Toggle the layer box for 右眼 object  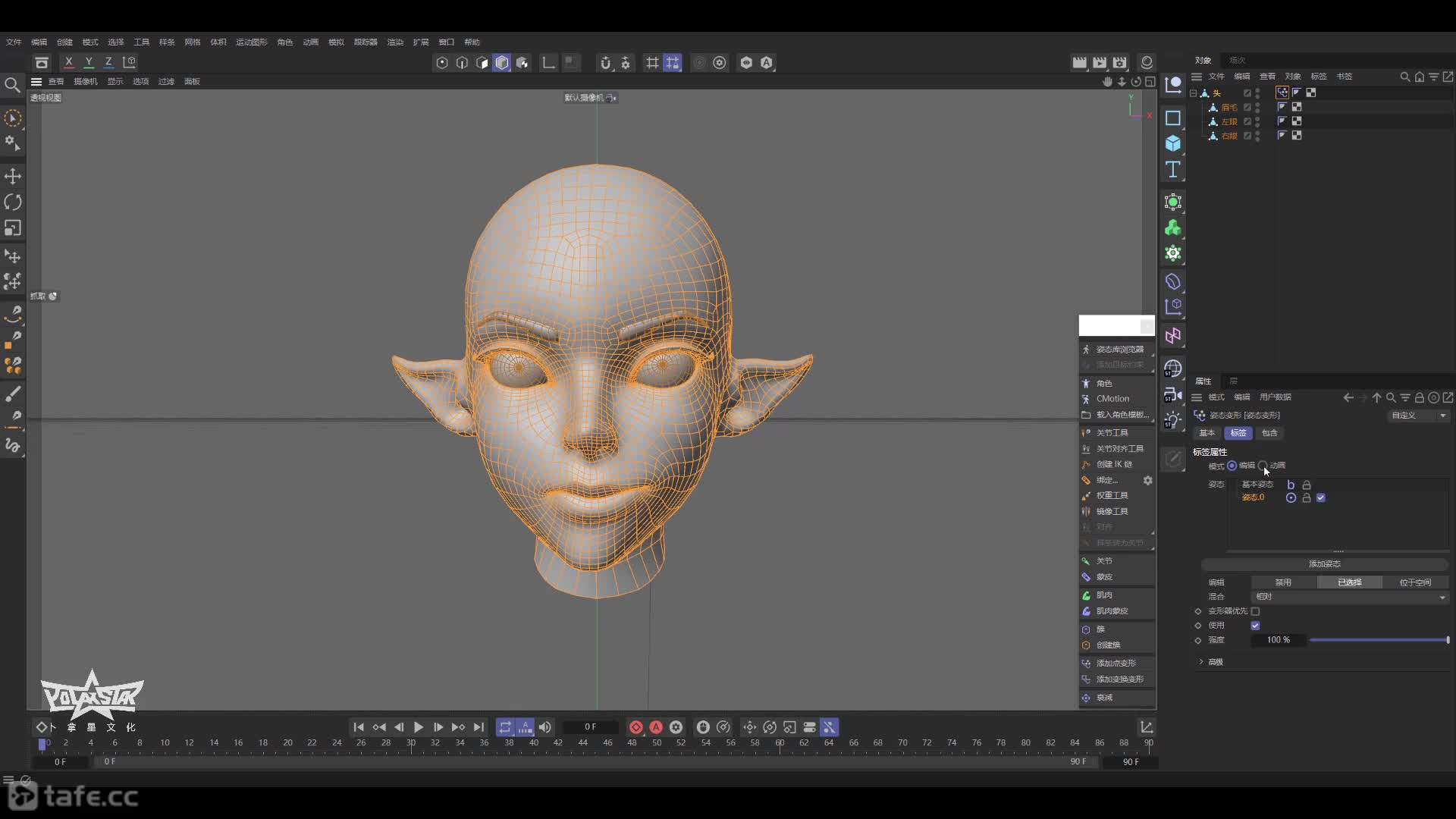pyautogui.click(x=1247, y=136)
